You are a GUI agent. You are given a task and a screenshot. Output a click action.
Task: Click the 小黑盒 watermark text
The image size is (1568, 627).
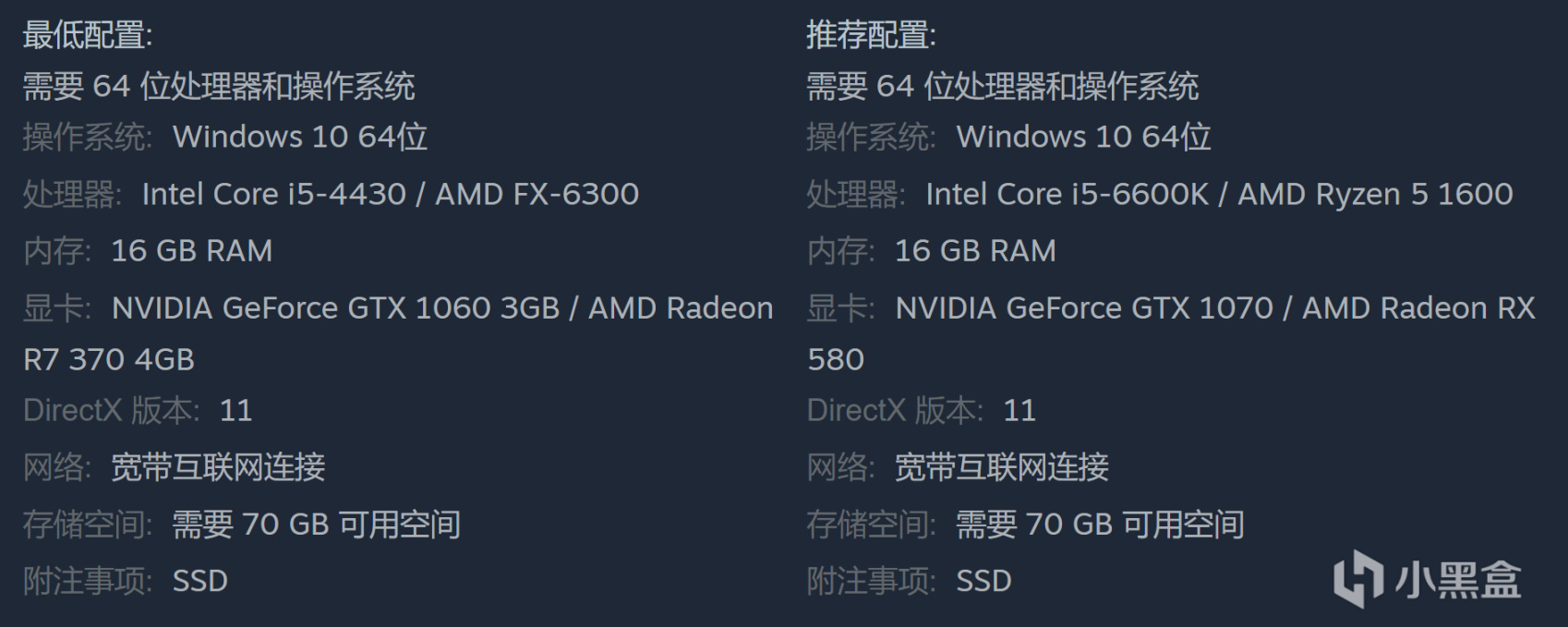click(1457, 580)
